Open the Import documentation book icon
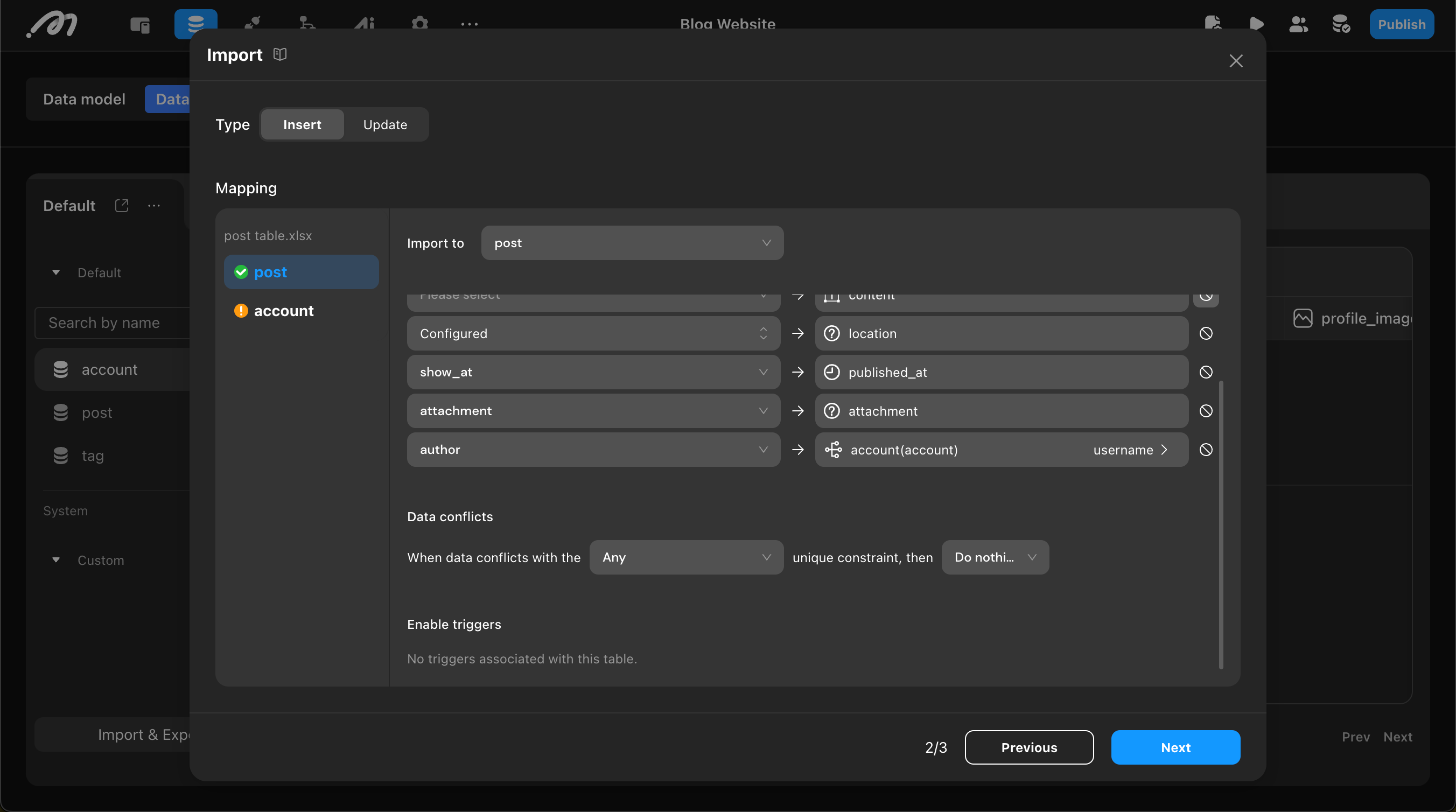 [x=280, y=54]
